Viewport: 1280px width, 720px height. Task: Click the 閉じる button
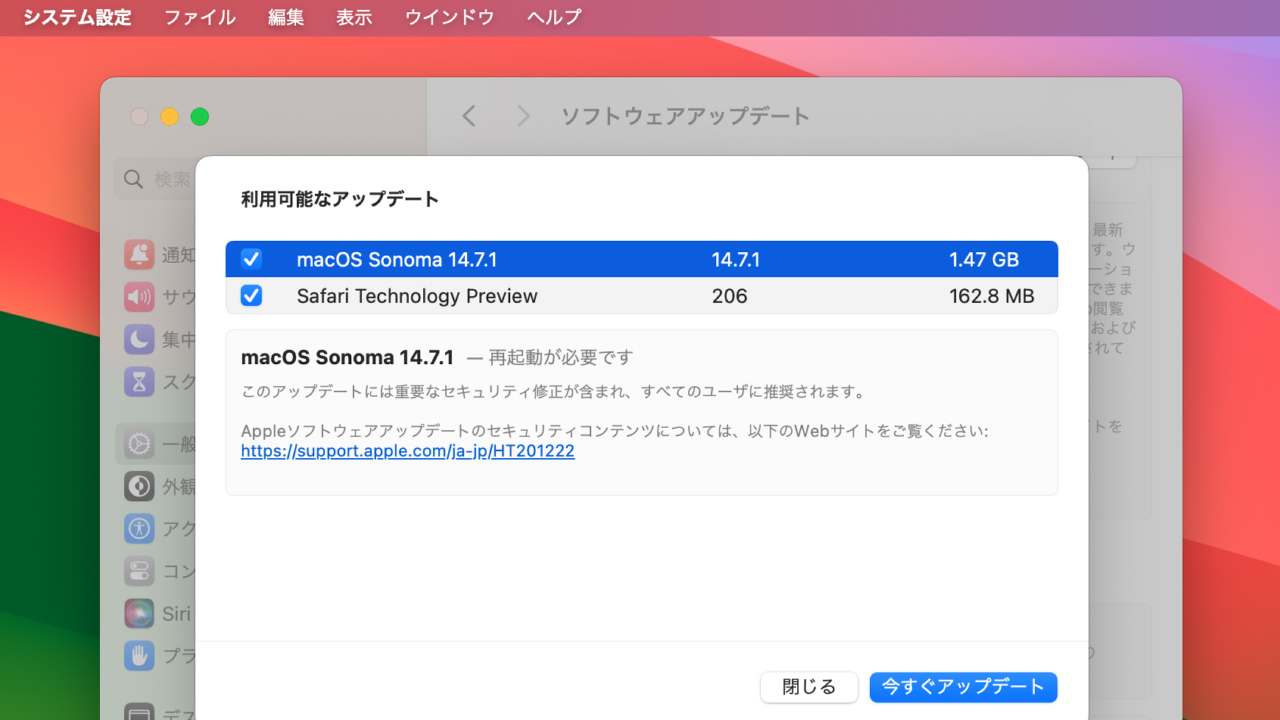809,687
